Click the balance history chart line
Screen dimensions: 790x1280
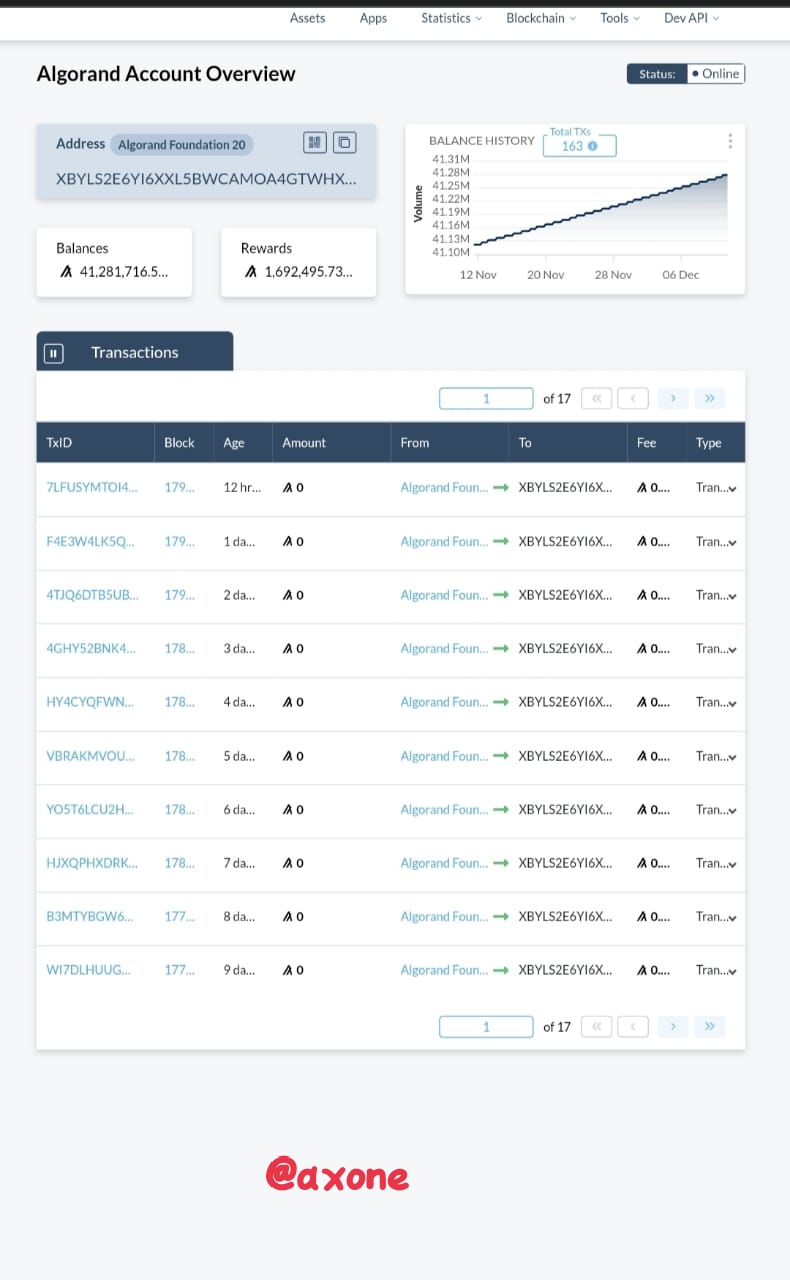click(600, 210)
